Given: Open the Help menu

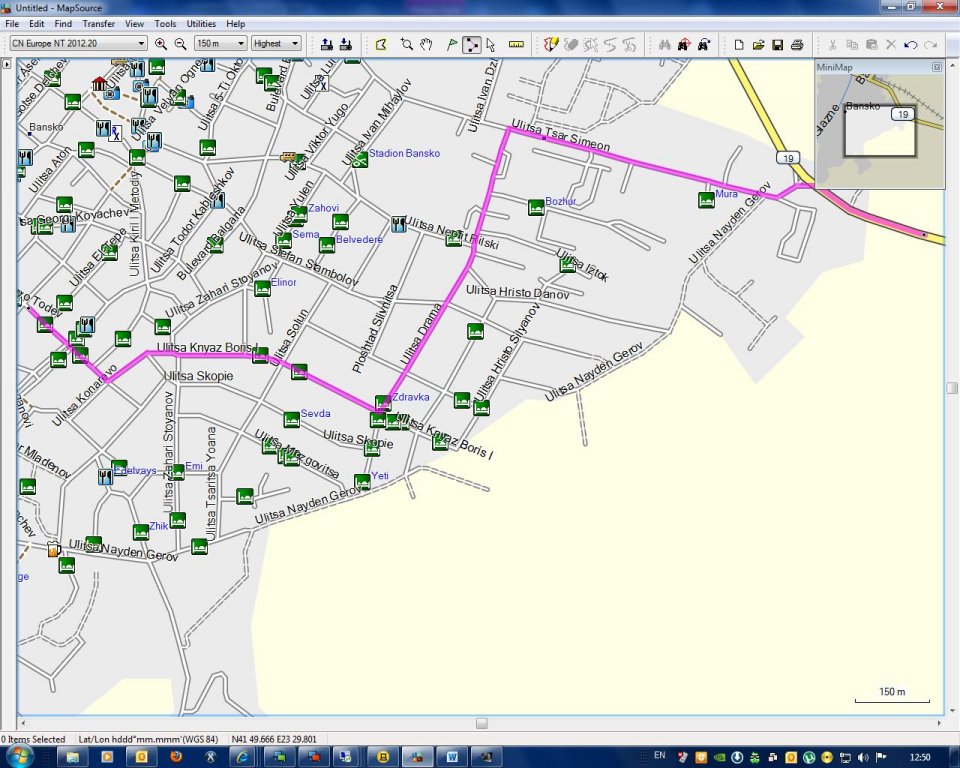Looking at the screenshot, I should pos(236,24).
